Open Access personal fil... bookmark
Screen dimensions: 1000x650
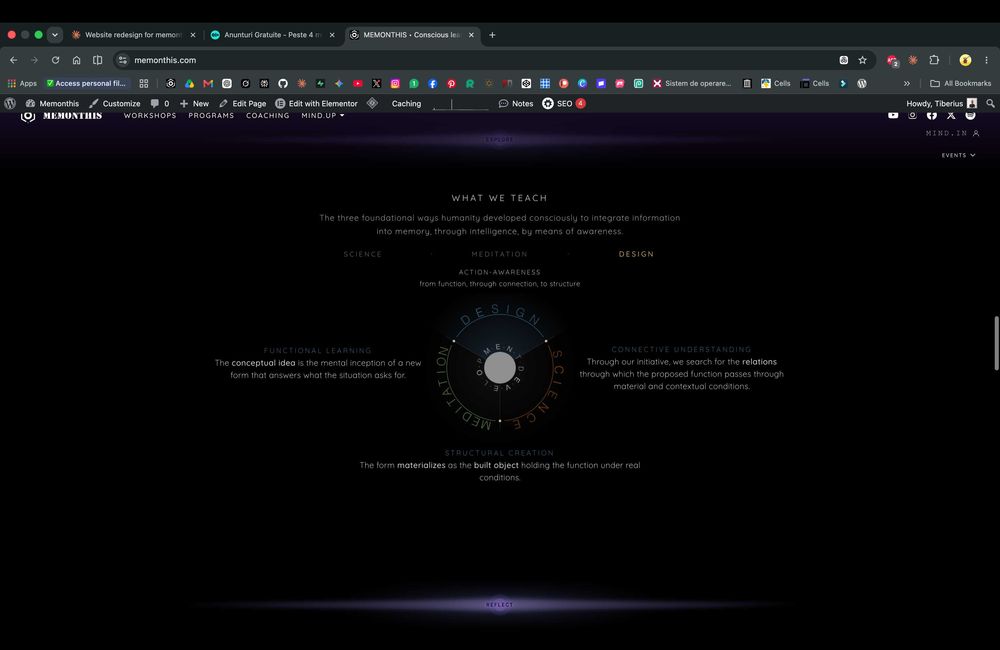coord(86,84)
